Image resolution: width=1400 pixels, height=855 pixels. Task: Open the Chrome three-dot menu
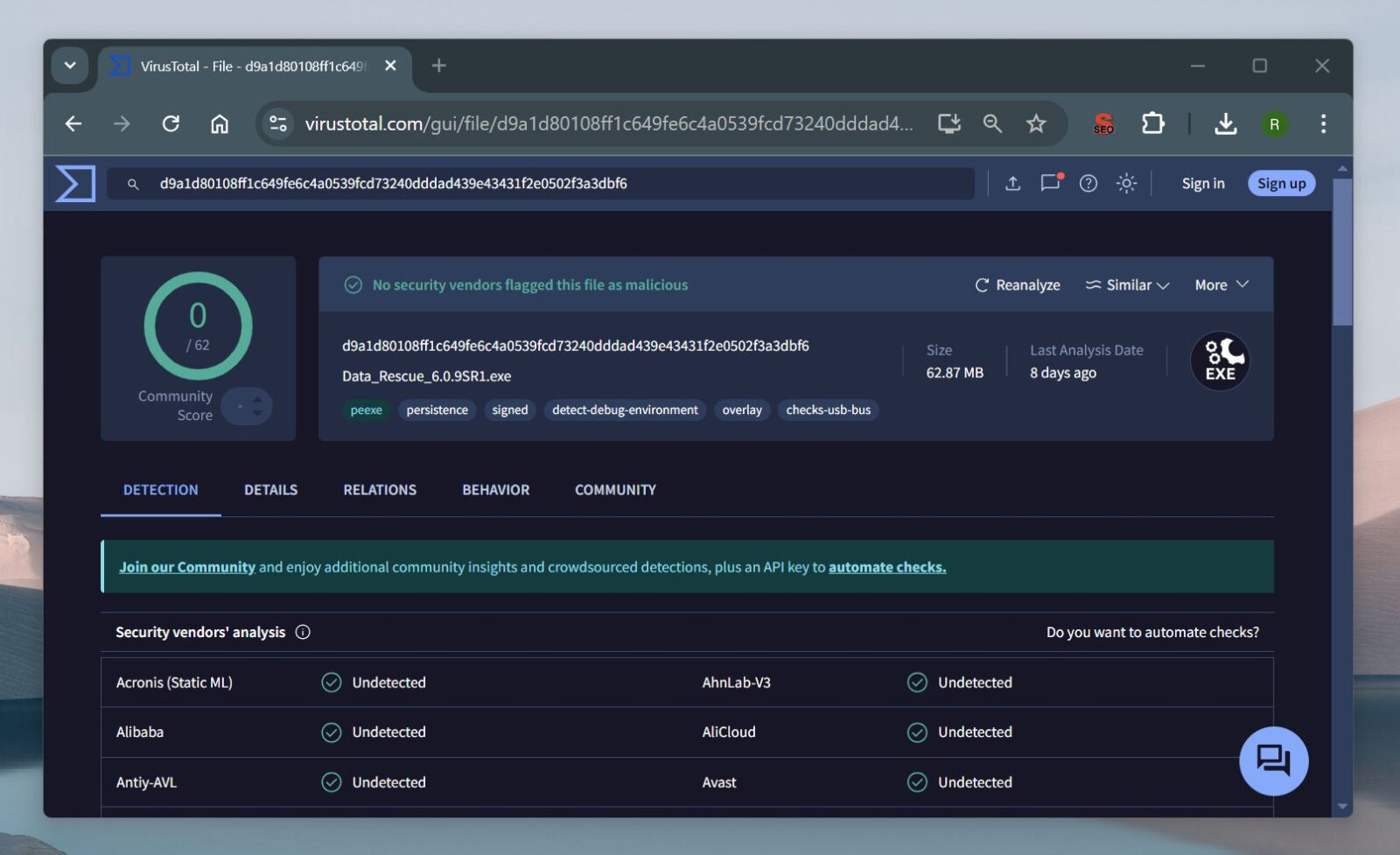coord(1323,124)
